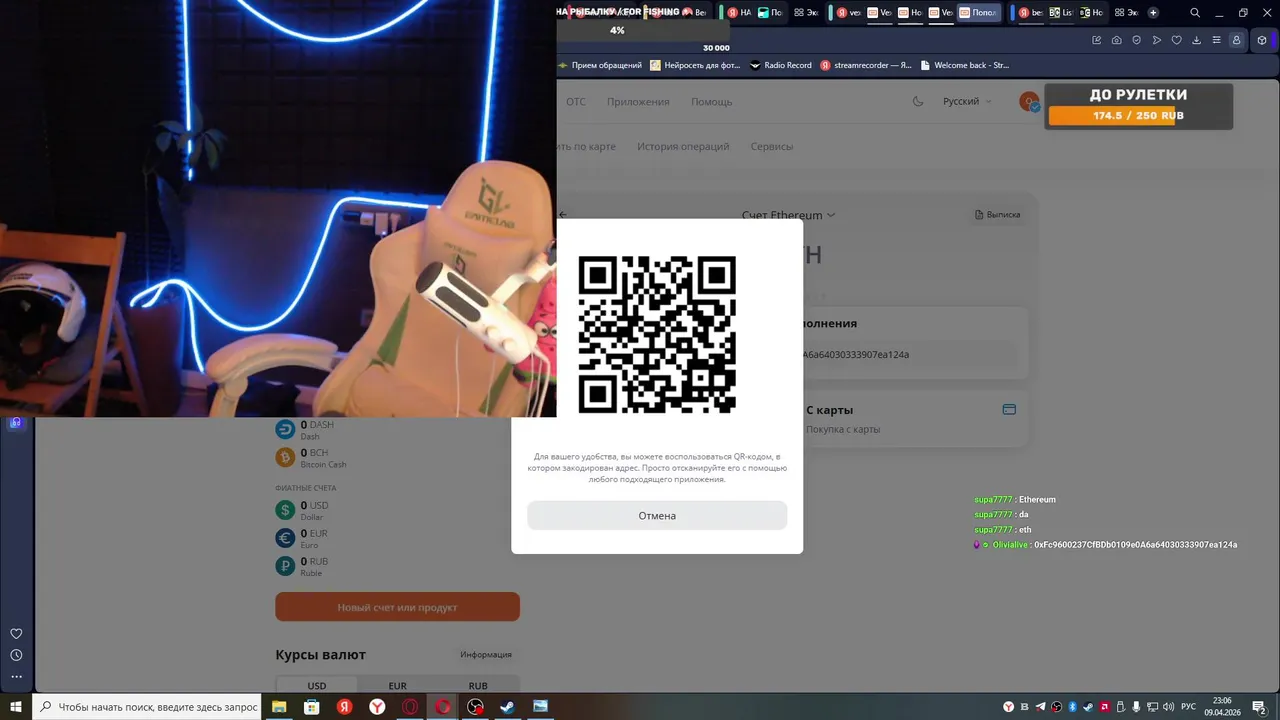1280x720 pixels.
Task: Click the Windows taskbar search box
Action: pyautogui.click(x=148, y=707)
